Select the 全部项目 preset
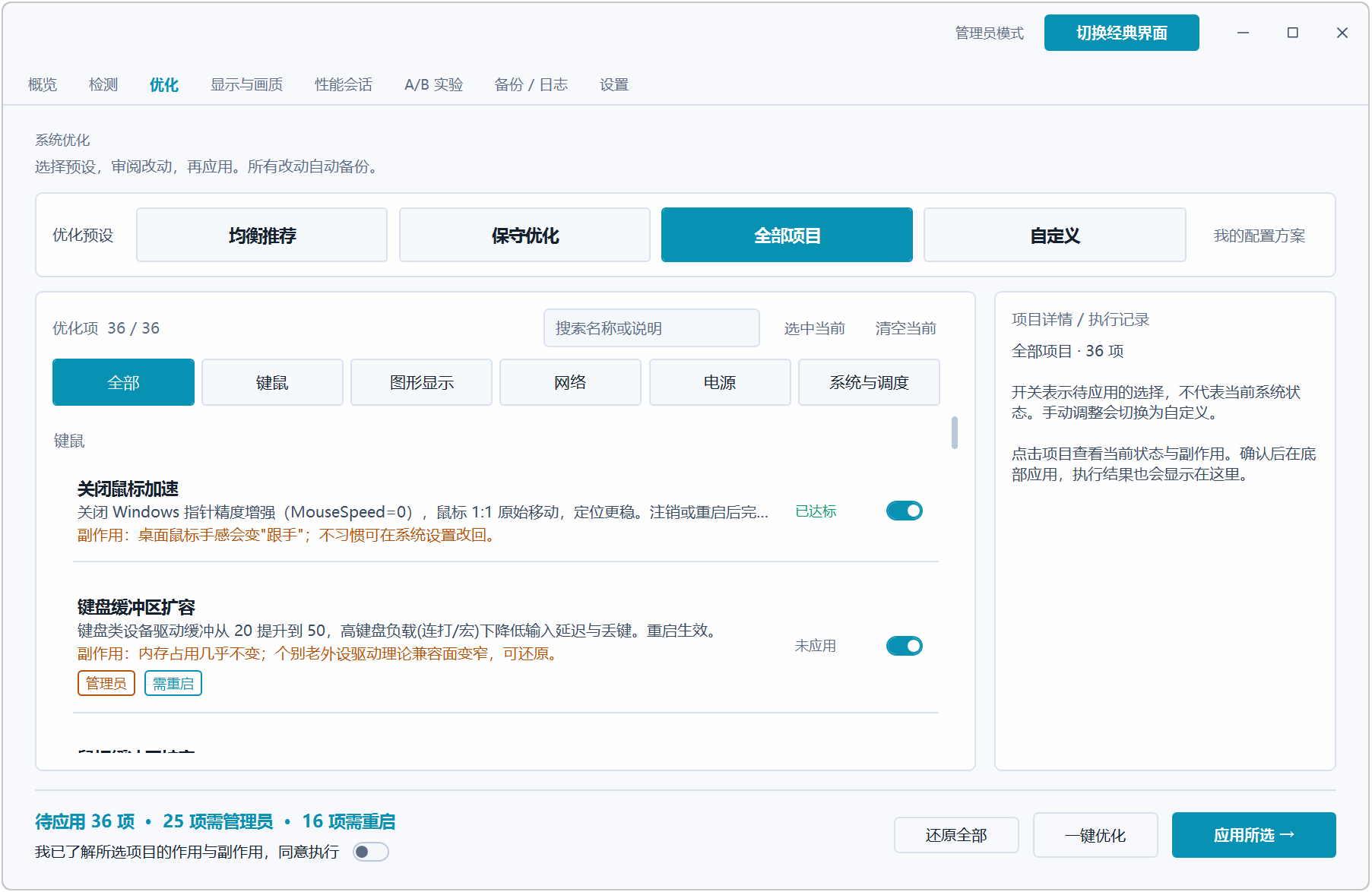 (787, 236)
